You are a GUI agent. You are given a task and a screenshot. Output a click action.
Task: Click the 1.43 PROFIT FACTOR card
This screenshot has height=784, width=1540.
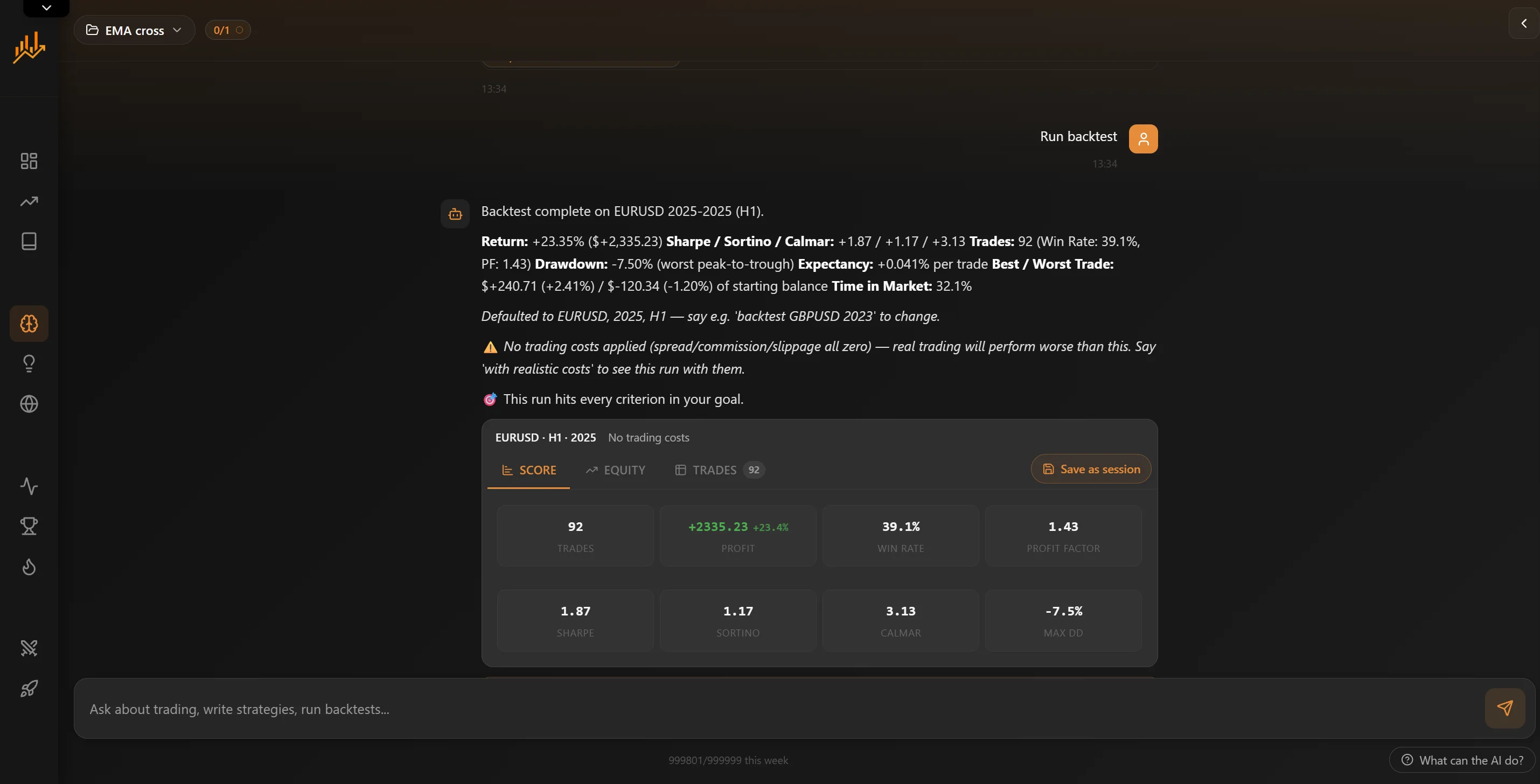1063,536
